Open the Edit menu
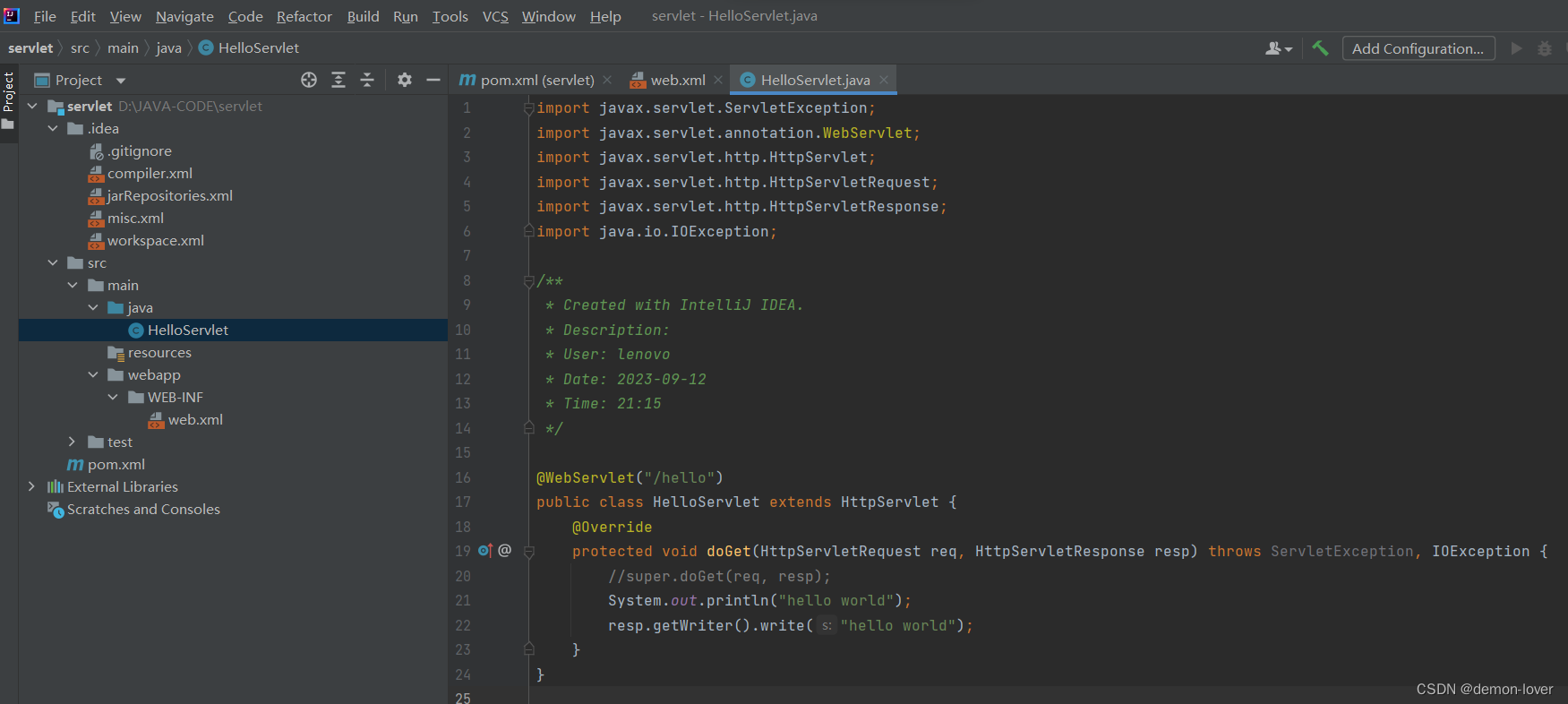The image size is (1568, 704). (x=83, y=16)
